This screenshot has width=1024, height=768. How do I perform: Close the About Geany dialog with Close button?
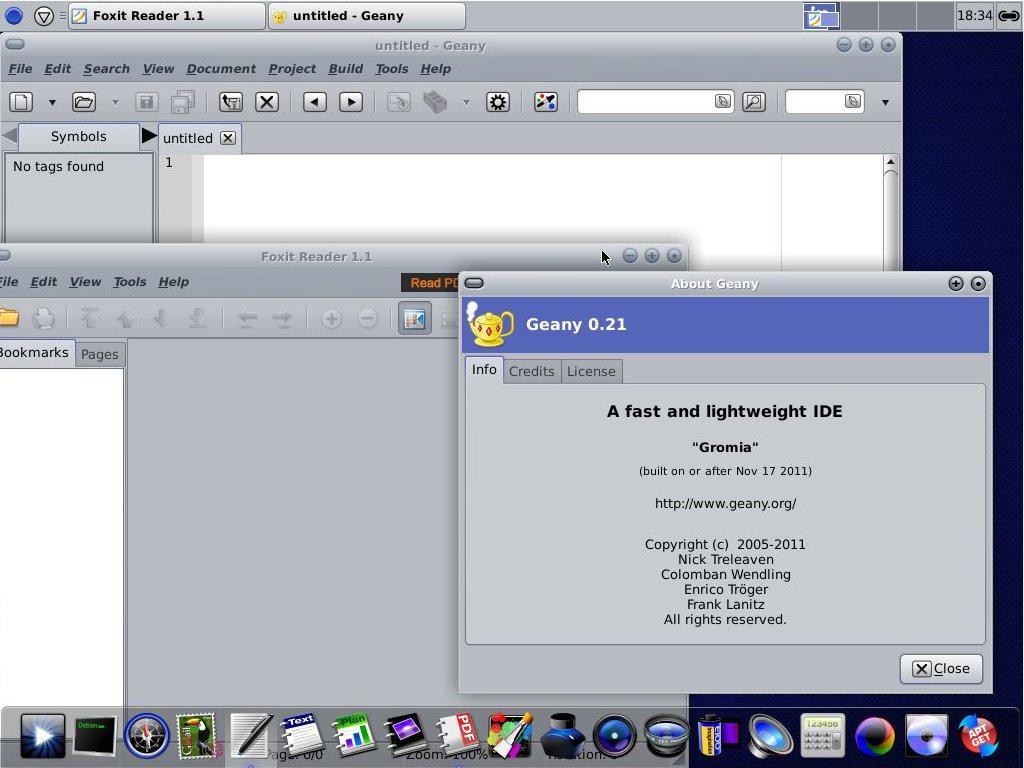pos(941,669)
